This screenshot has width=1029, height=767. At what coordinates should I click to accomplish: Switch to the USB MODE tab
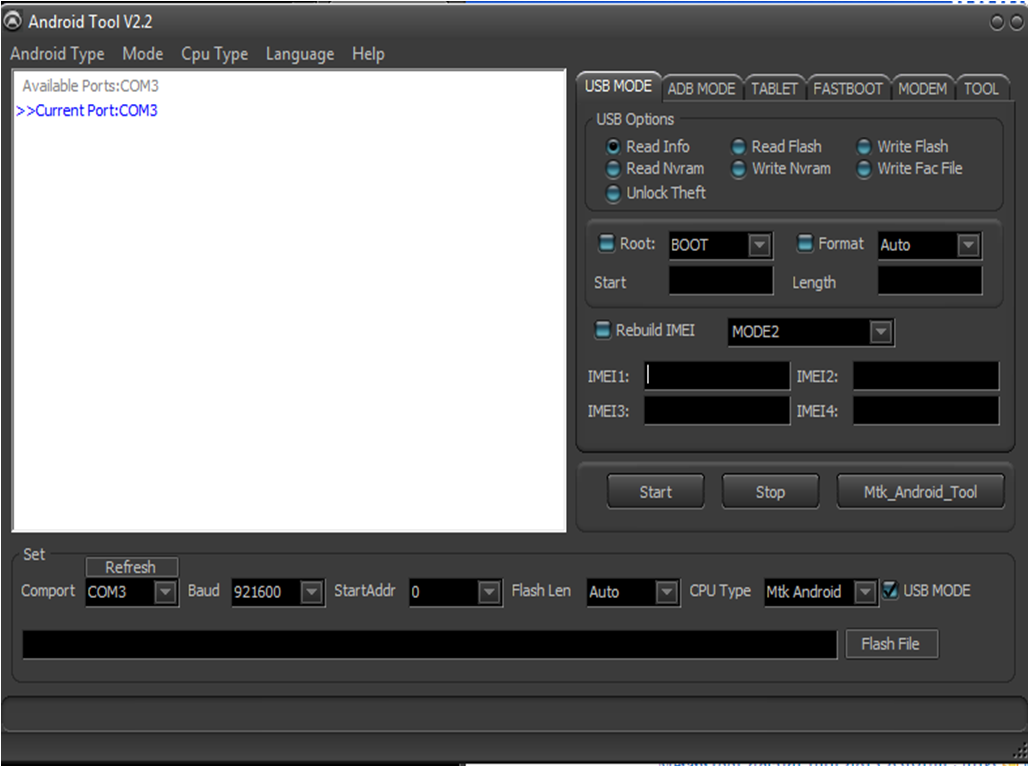pos(618,86)
